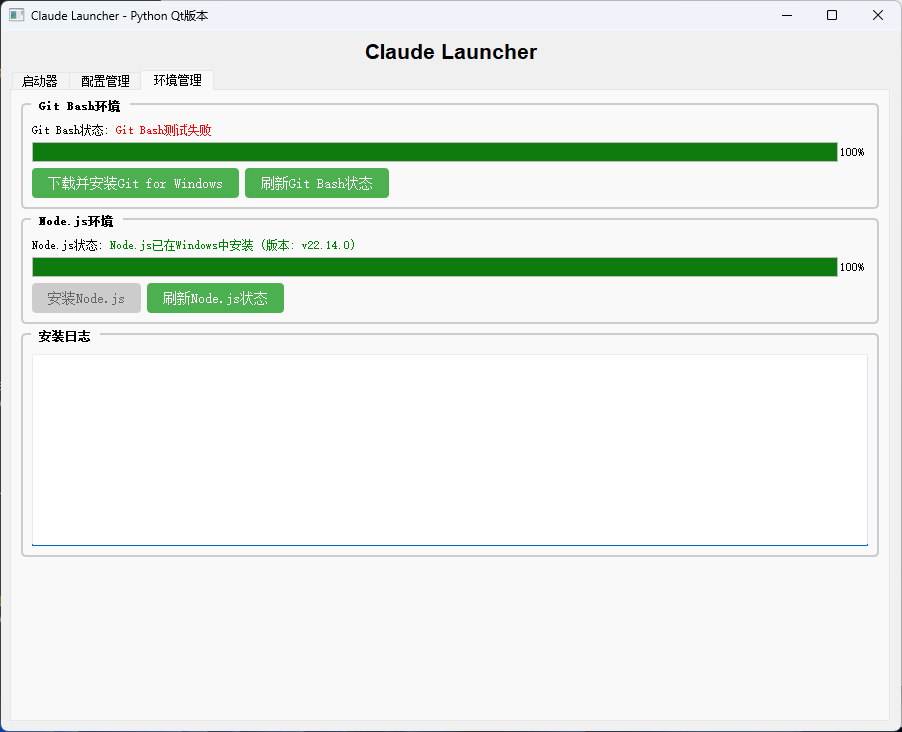902x732 pixels.
Task: Click the 安装日志 group title
Action: click(64, 336)
